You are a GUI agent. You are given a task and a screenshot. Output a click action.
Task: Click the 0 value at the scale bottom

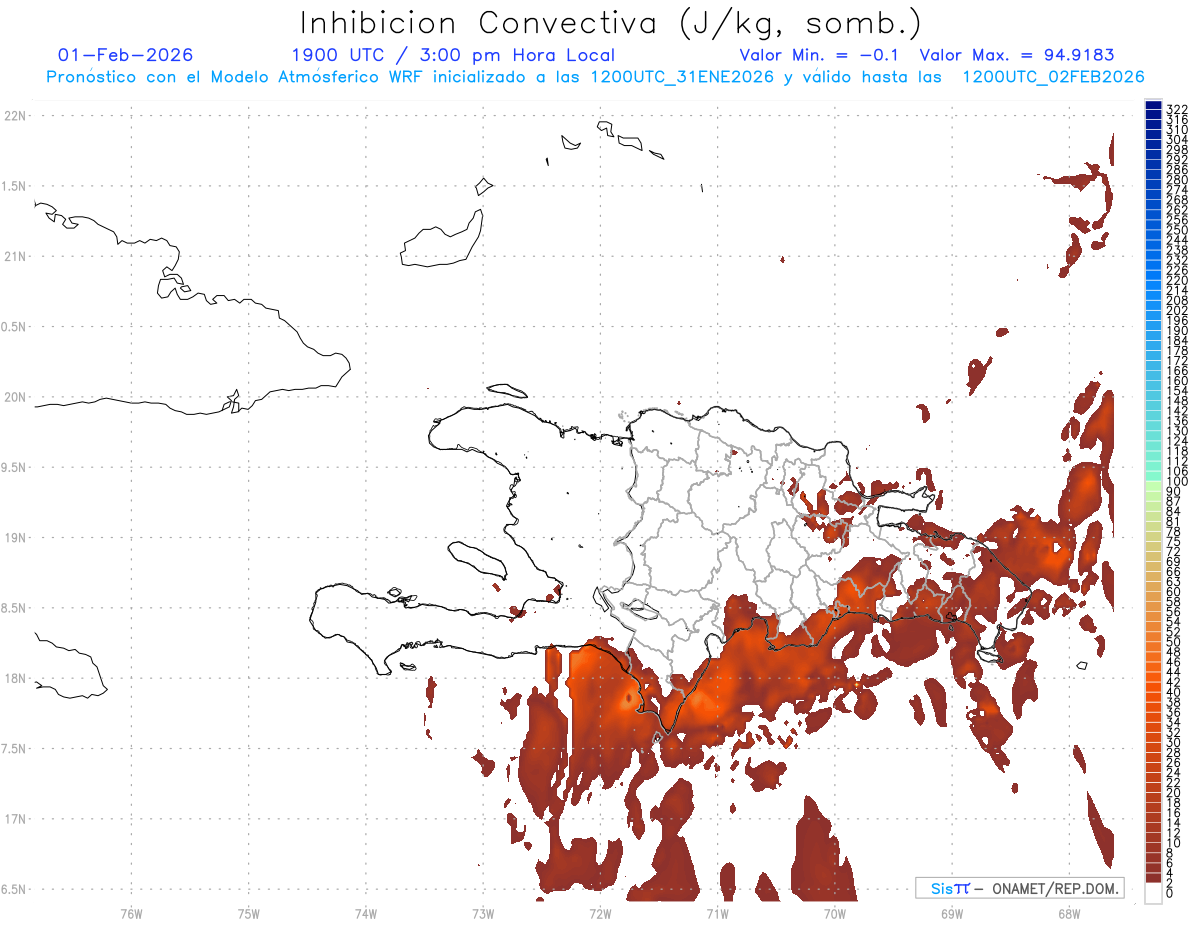point(1171,892)
